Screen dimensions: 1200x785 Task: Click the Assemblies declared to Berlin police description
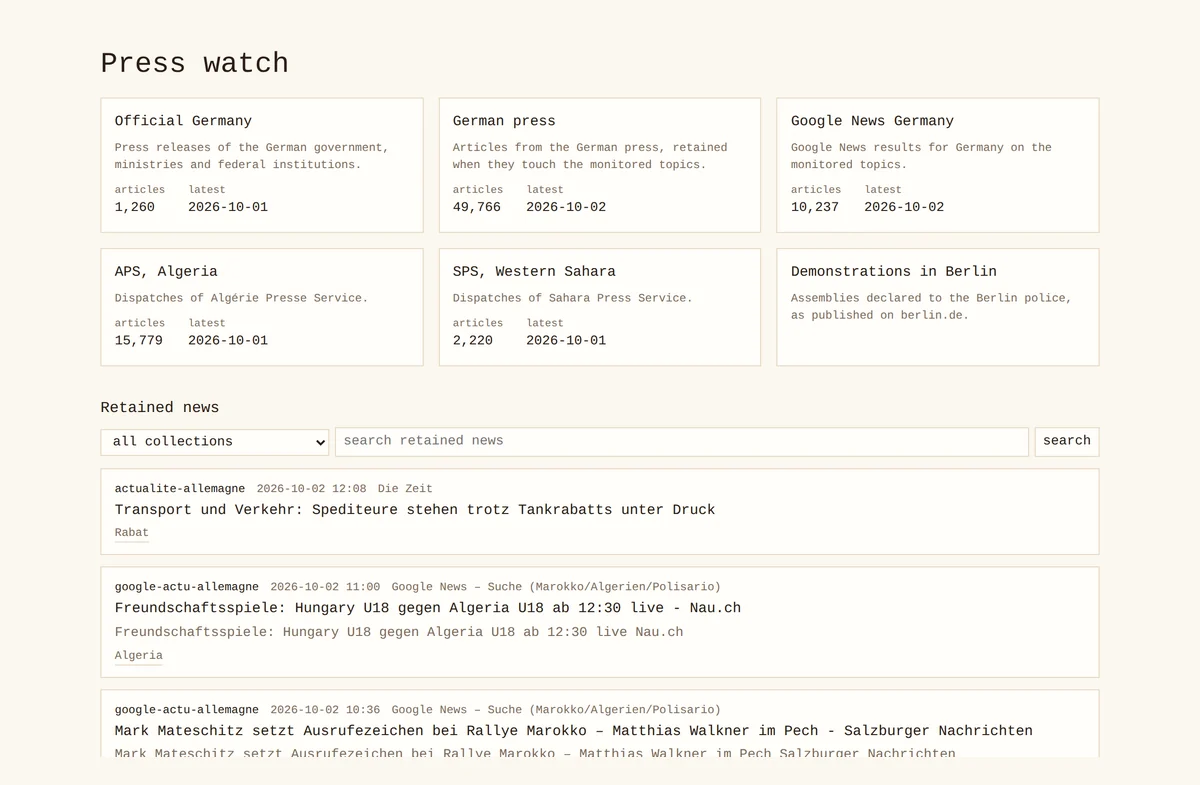click(931, 307)
